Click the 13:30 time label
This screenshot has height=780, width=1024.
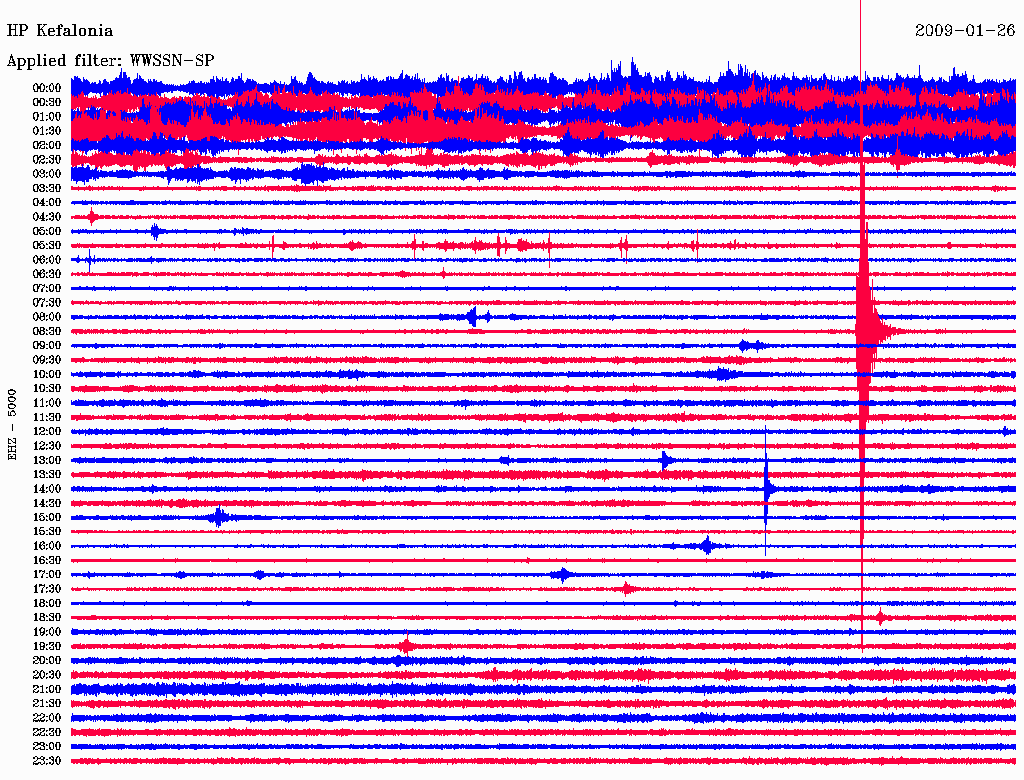pos(47,475)
